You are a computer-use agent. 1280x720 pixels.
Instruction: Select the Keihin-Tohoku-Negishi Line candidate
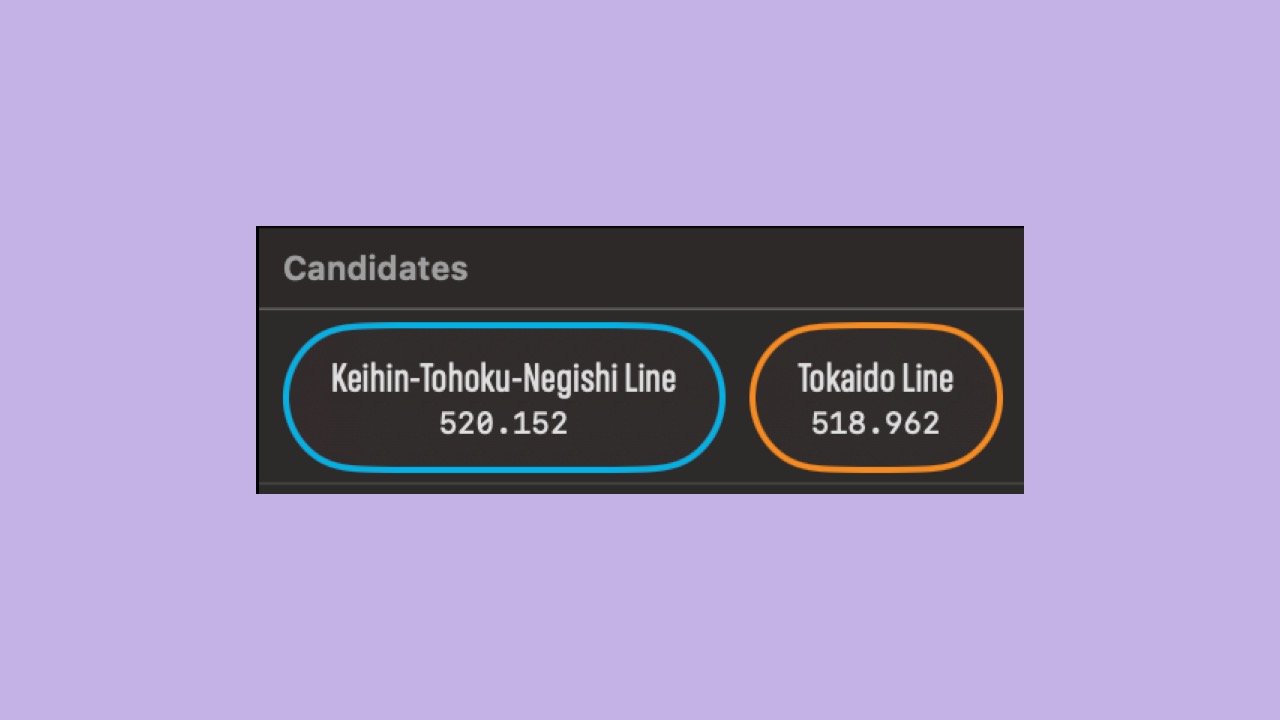pos(504,397)
